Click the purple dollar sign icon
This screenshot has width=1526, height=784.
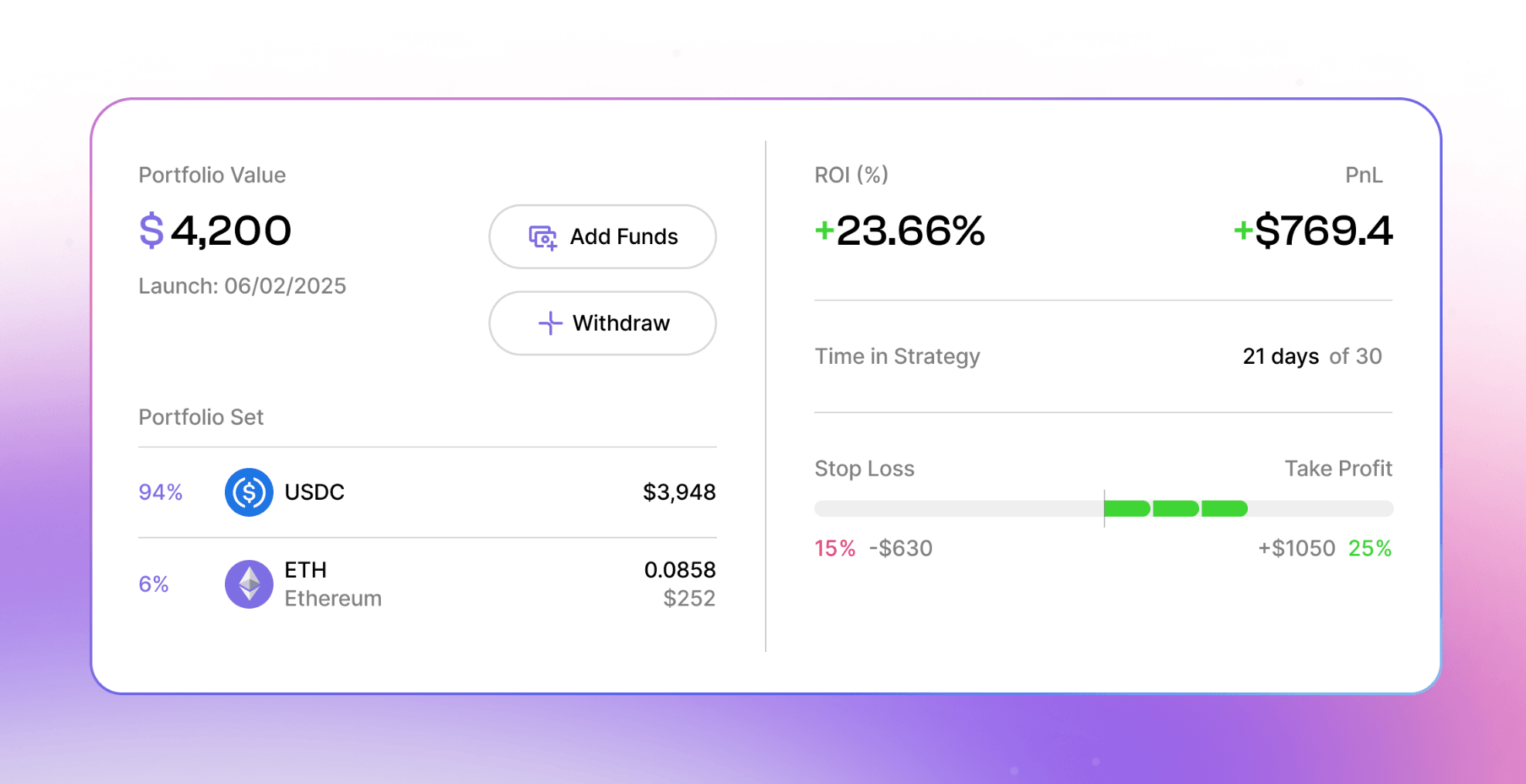[151, 230]
